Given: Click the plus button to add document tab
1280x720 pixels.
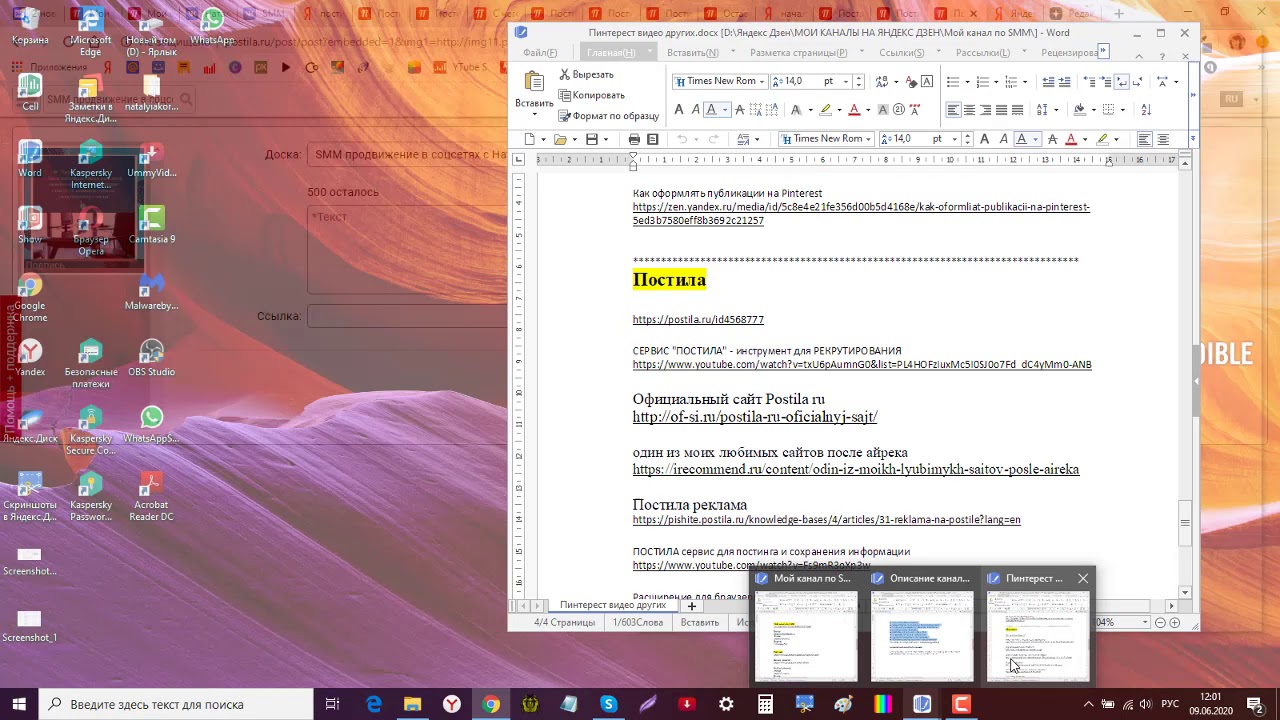Looking at the screenshot, I should [691, 605].
